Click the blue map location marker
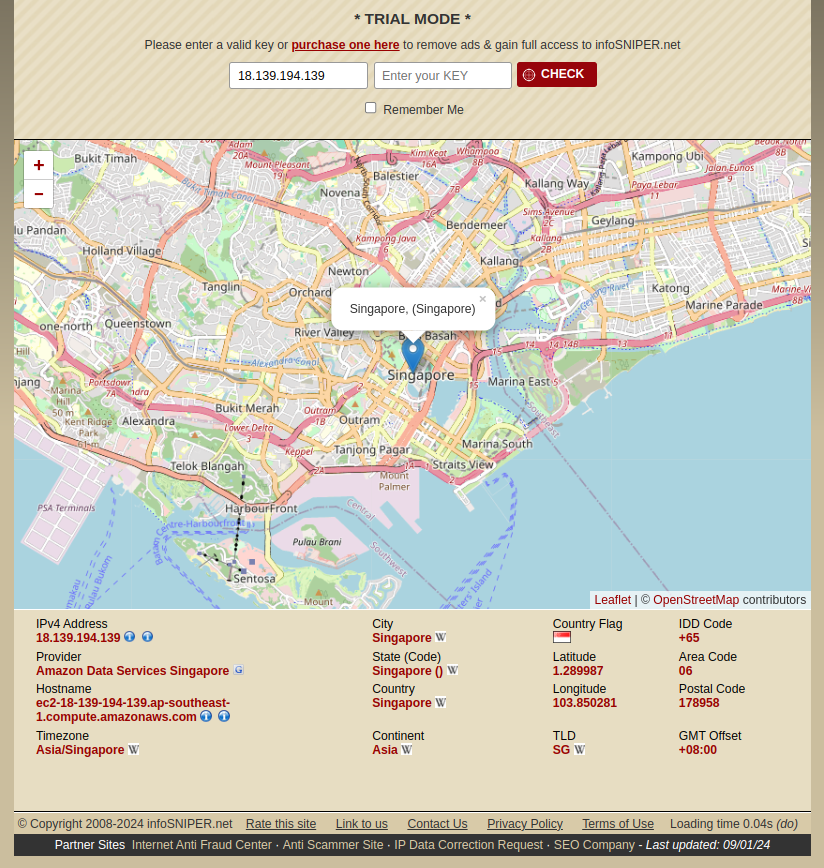The width and height of the screenshot is (824, 868). (412, 354)
